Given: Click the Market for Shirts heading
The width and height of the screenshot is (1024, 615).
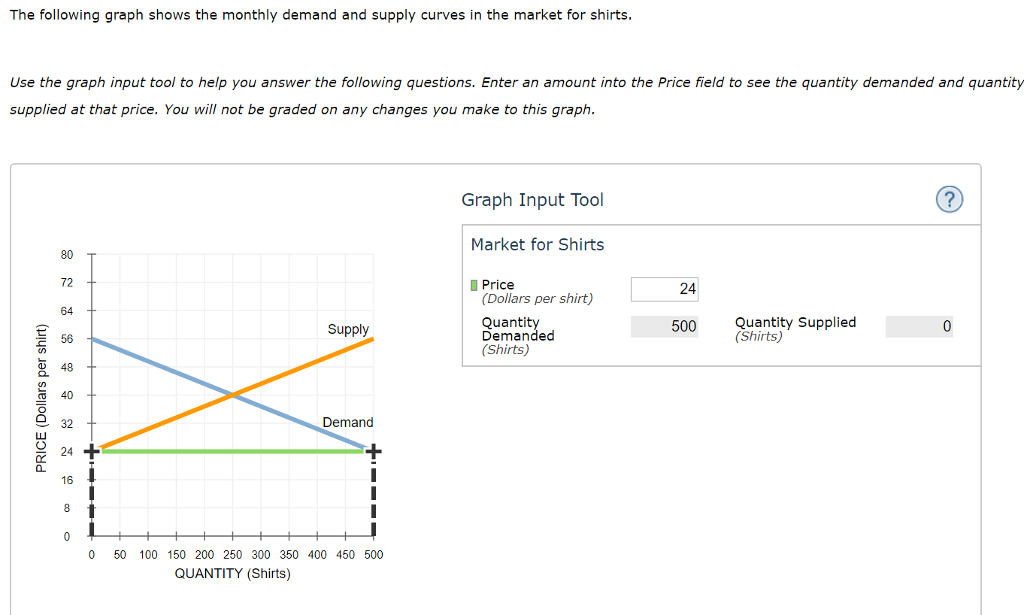Looking at the screenshot, I should [x=537, y=244].
